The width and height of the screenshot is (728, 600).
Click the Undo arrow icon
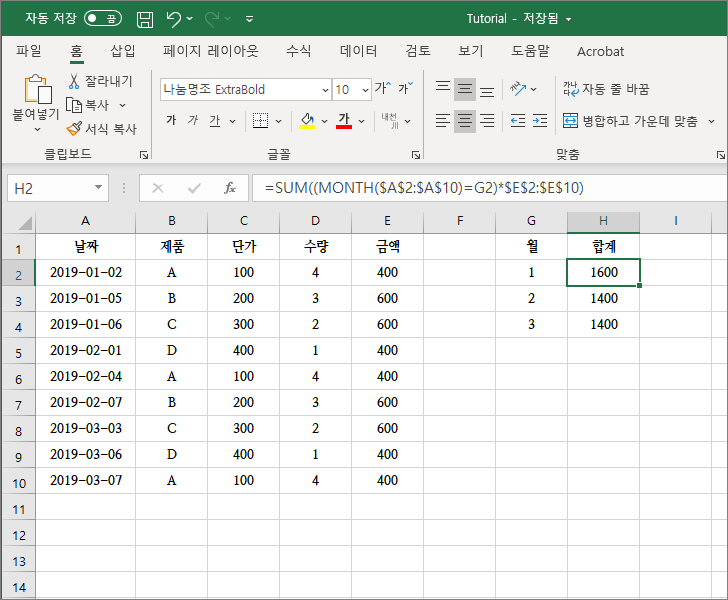[173, 19]
